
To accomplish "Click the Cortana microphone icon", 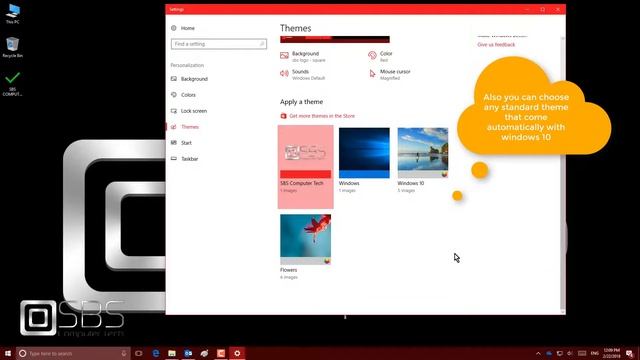I will [124, 353].
